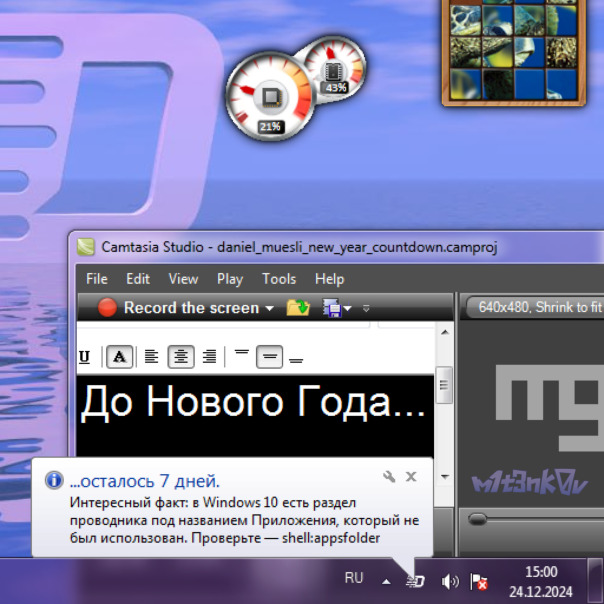Open notification settings wrench icon
The width and height of the screenshot is (604, 604).
point(389,477)
